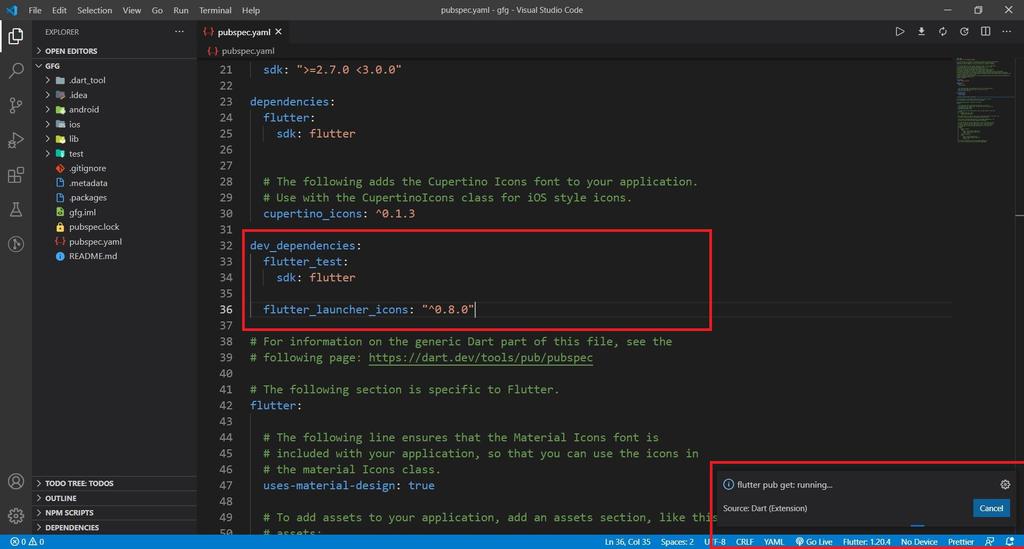Open the File menu
Screen dimensions: 1024x549
[35, 10]
